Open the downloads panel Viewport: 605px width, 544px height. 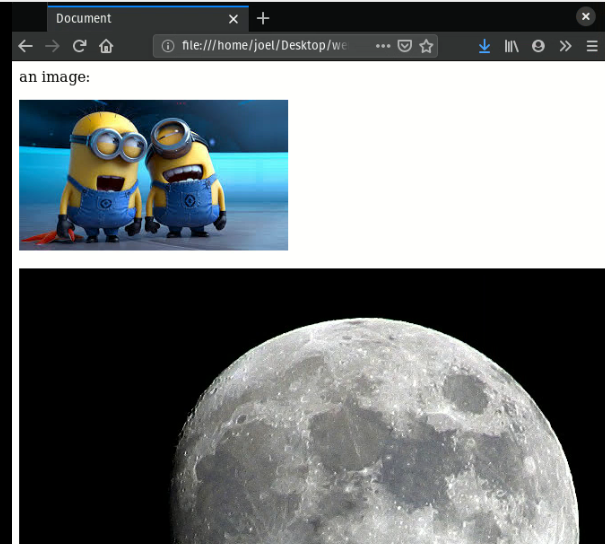point(485,46)
